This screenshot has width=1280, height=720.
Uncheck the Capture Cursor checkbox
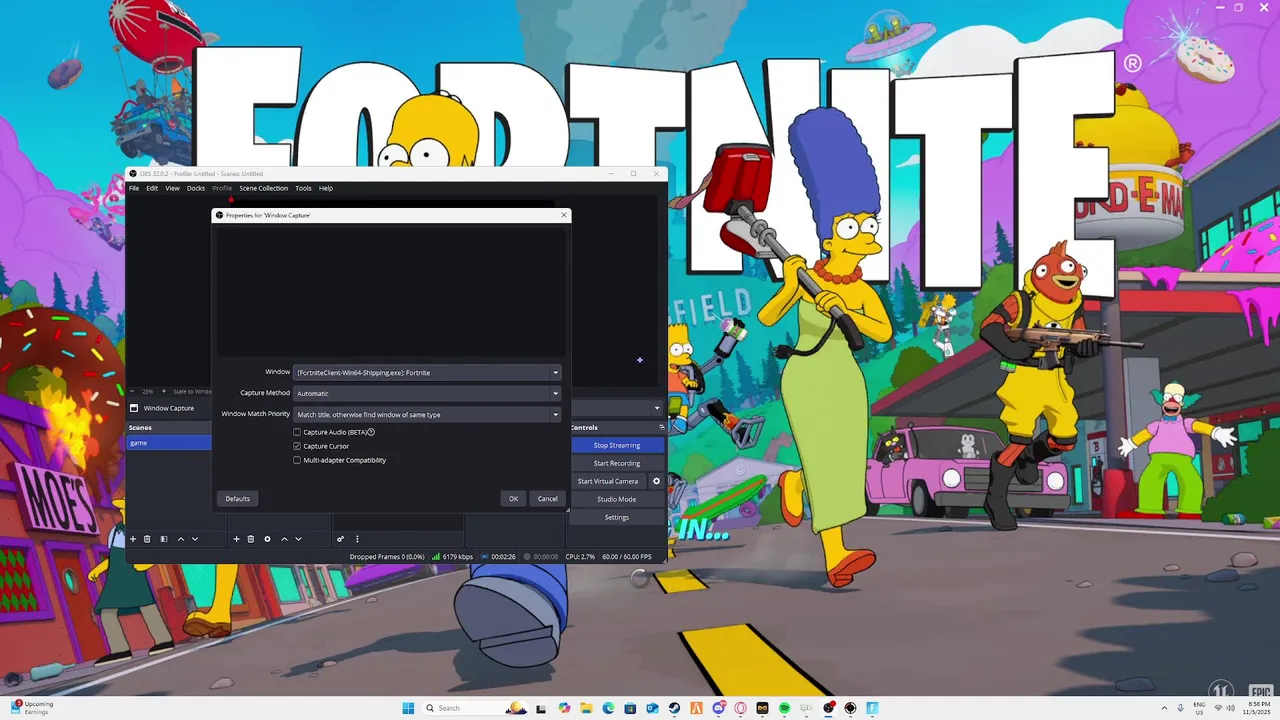tap(297, 446)
